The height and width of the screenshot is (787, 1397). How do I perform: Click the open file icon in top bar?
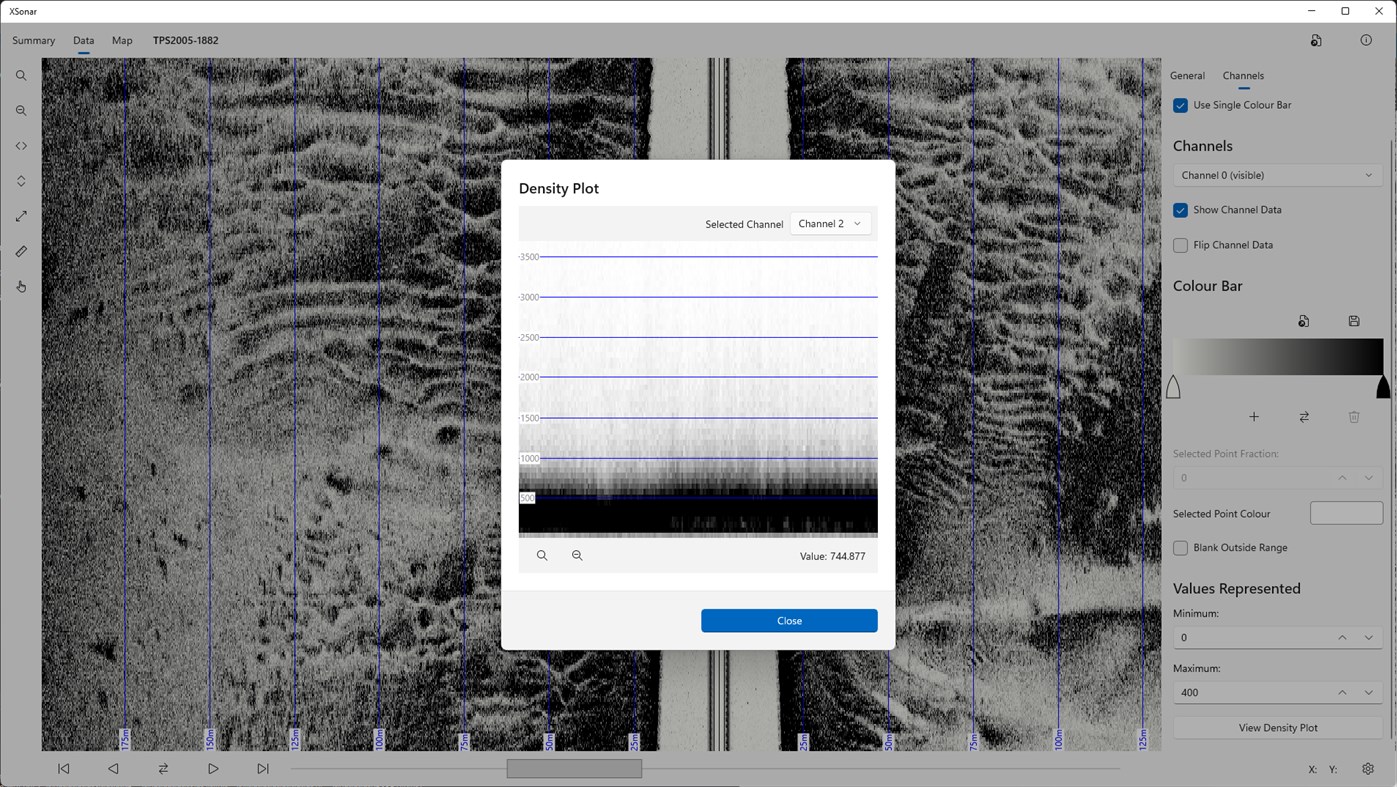(1316, 40)
